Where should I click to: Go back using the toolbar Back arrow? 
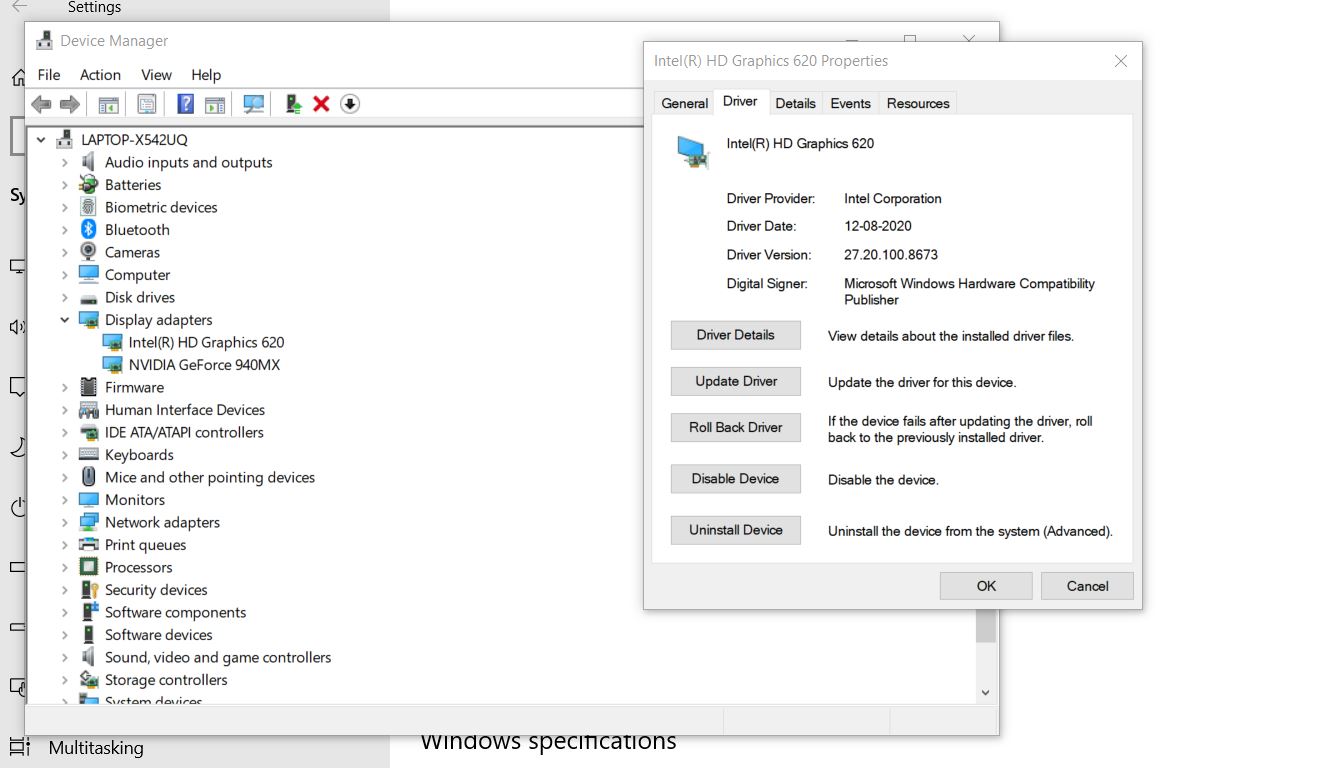[41, 104]
